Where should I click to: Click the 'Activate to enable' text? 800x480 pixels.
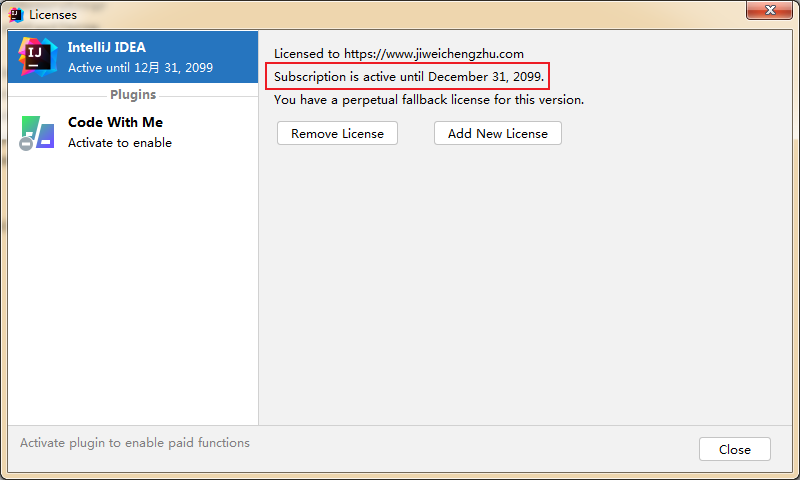(120, 143)
